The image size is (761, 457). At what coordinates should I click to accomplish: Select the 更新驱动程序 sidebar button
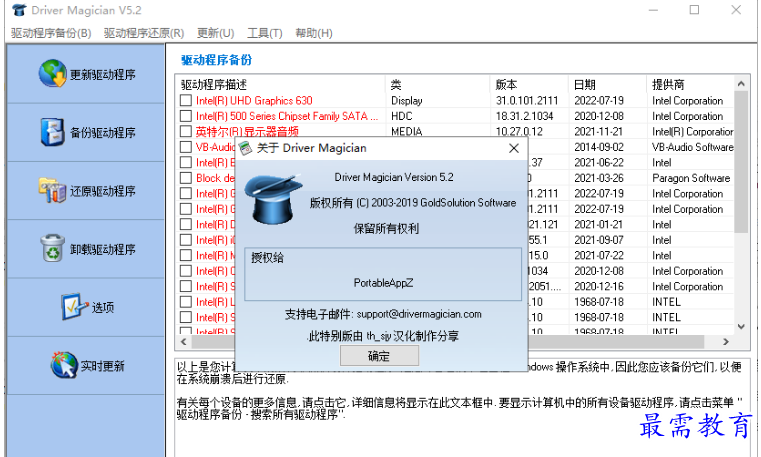(86, 74)
